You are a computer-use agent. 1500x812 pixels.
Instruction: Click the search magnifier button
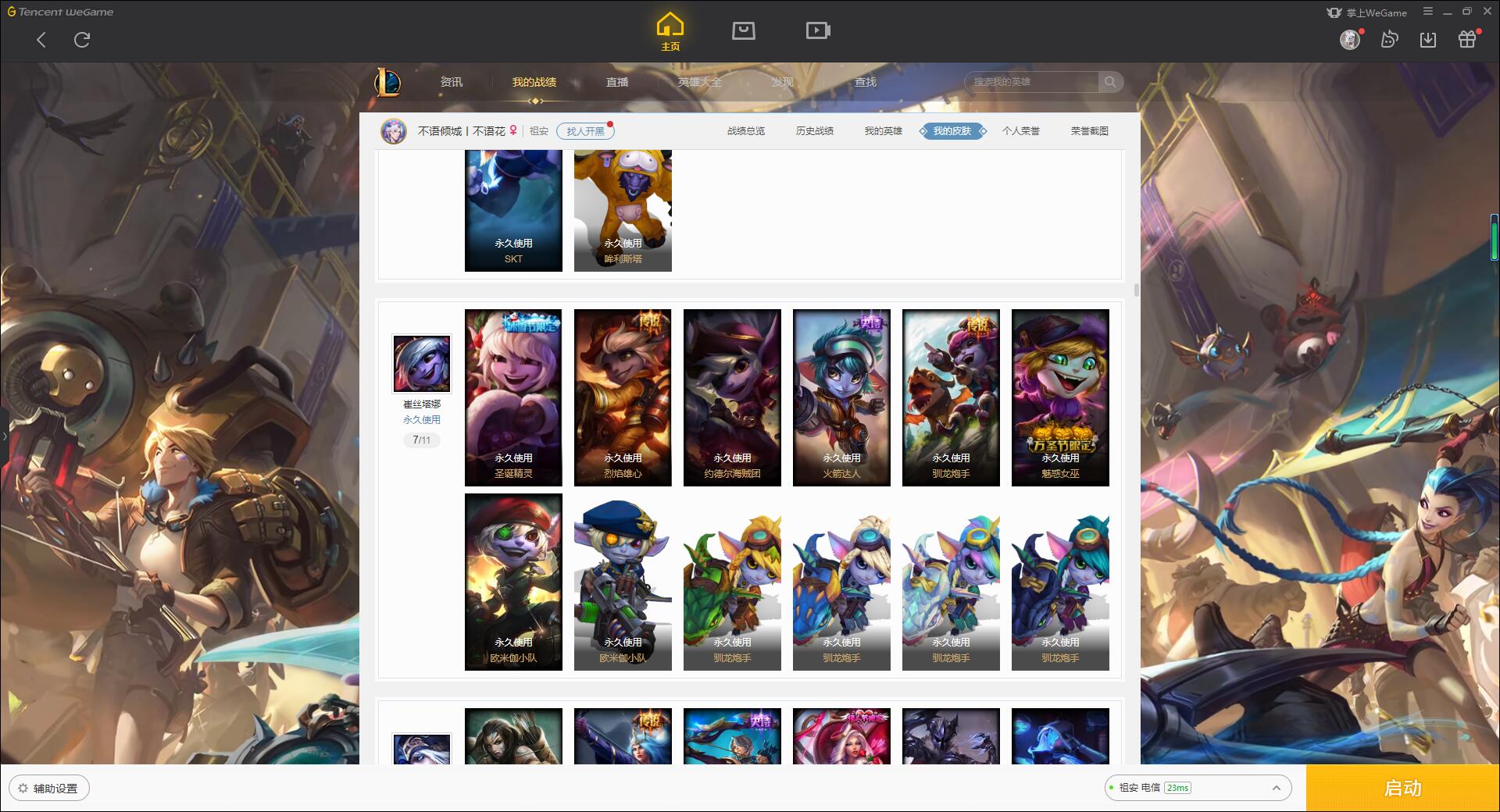click(1110, 82)
